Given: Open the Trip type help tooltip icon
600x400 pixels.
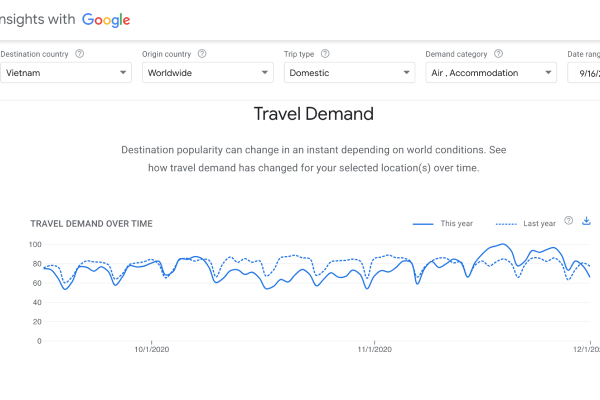Looking at the screenshot, I should 325,54.
